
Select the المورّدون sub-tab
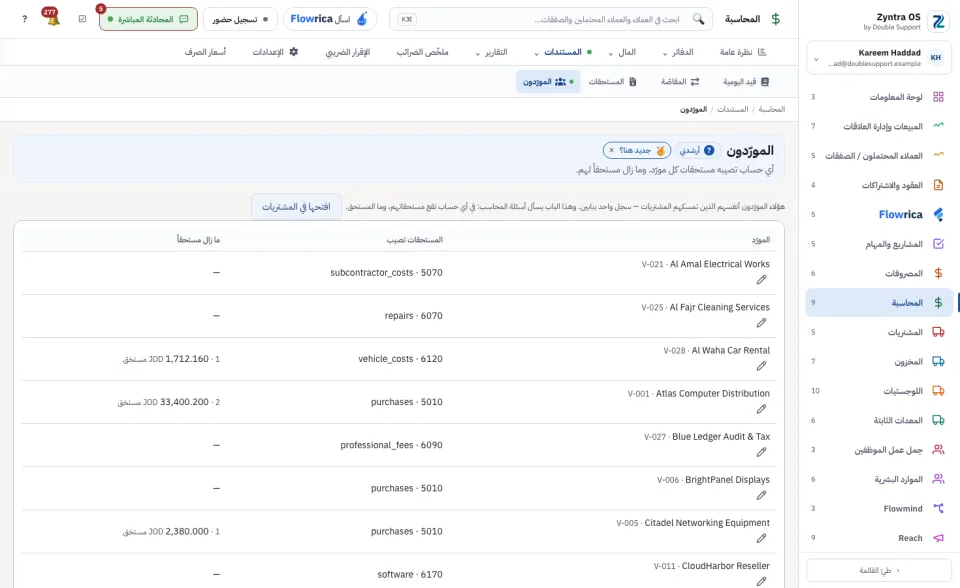click(548, 81)
